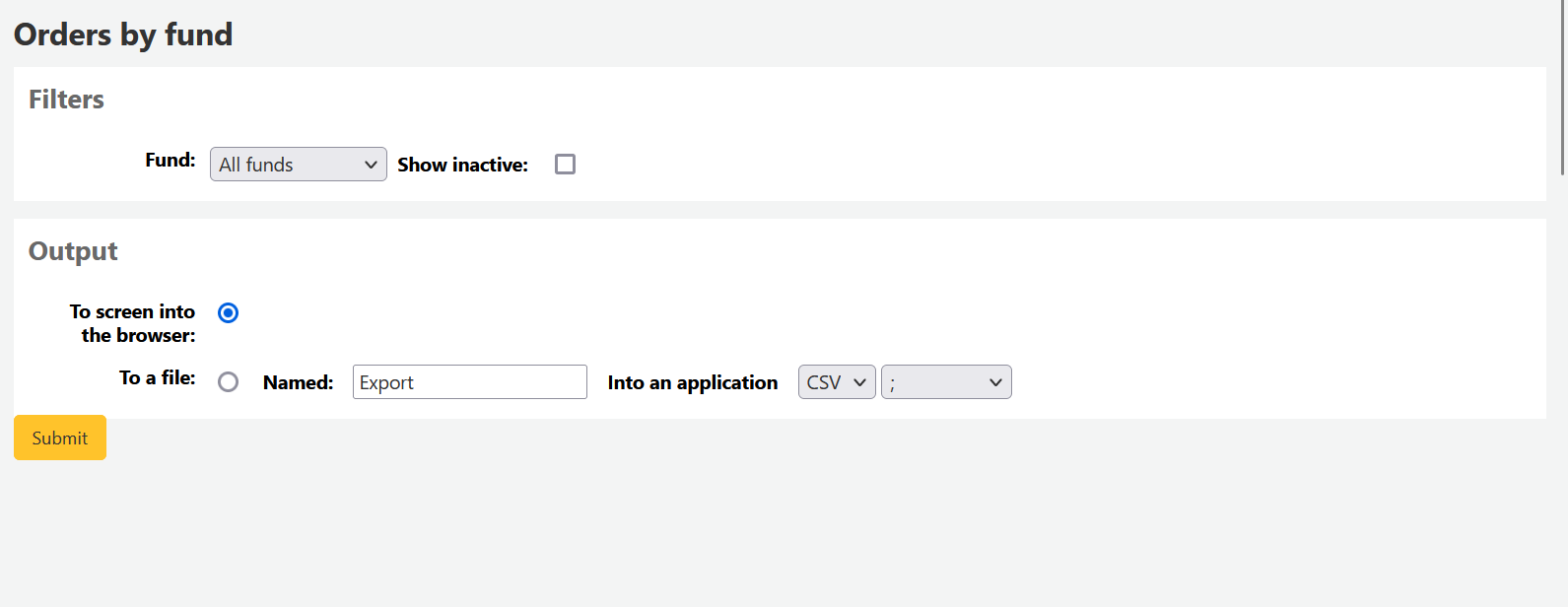Click the Orders by fund page heading
The width and height of the screenshot is (1568, 607).
tap(123, 34)
